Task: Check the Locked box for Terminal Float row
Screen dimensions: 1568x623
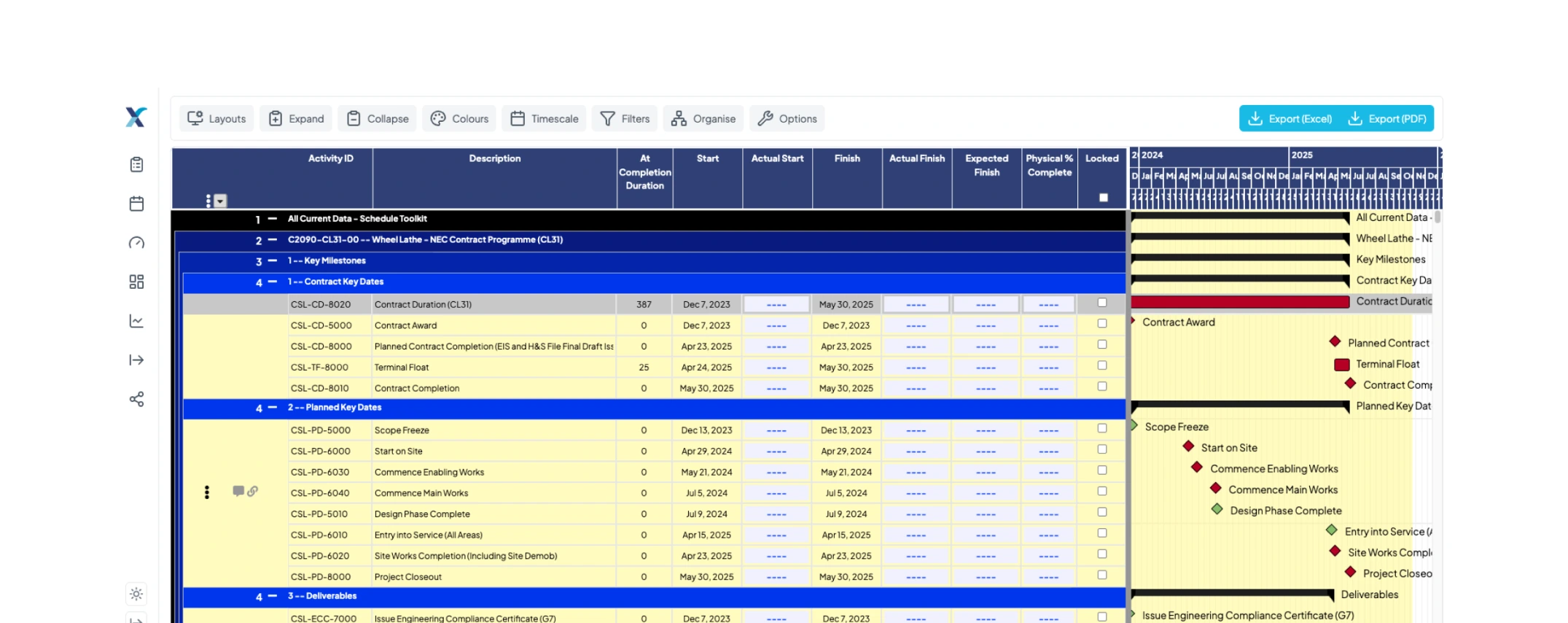Action: click(x=1101, y=365)
